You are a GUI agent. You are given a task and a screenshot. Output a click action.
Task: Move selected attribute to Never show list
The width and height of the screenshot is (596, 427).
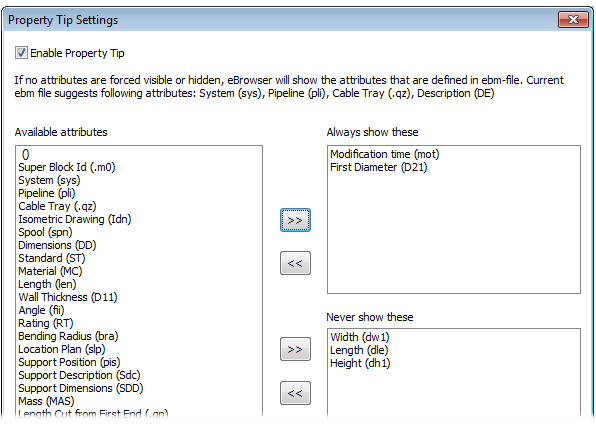coord(295,349)
